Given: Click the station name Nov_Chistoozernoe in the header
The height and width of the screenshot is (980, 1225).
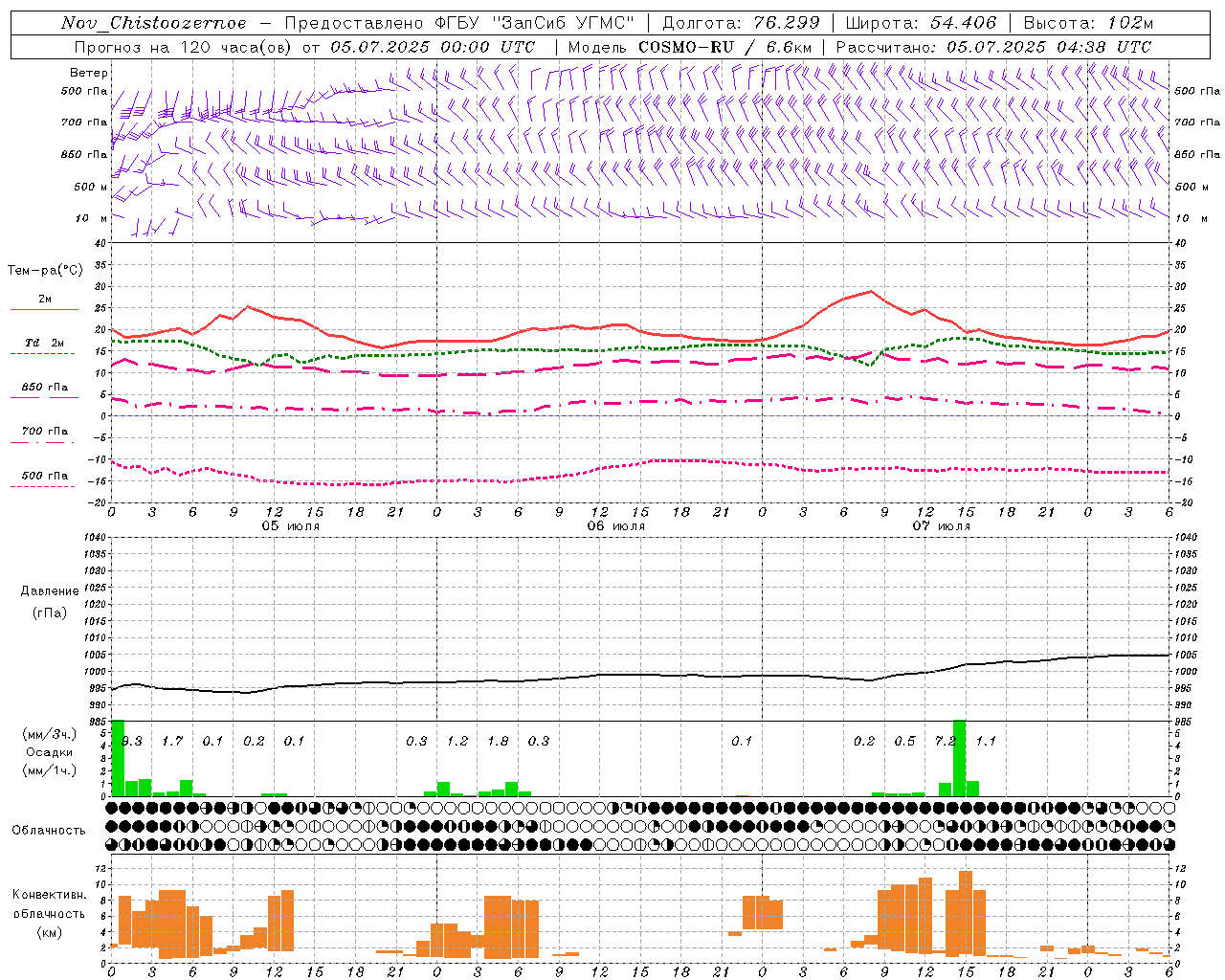Looking at the screenshot, I should (x=154, y=23).
